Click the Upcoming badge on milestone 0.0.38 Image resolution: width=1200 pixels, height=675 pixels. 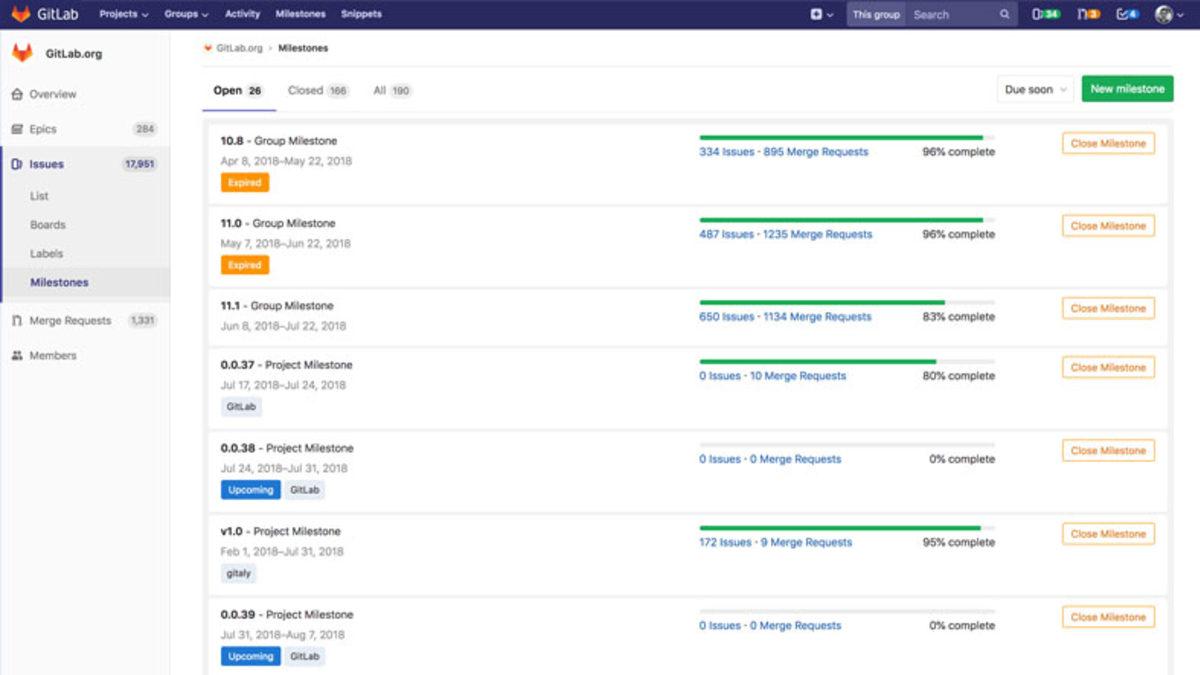point(250,489)
